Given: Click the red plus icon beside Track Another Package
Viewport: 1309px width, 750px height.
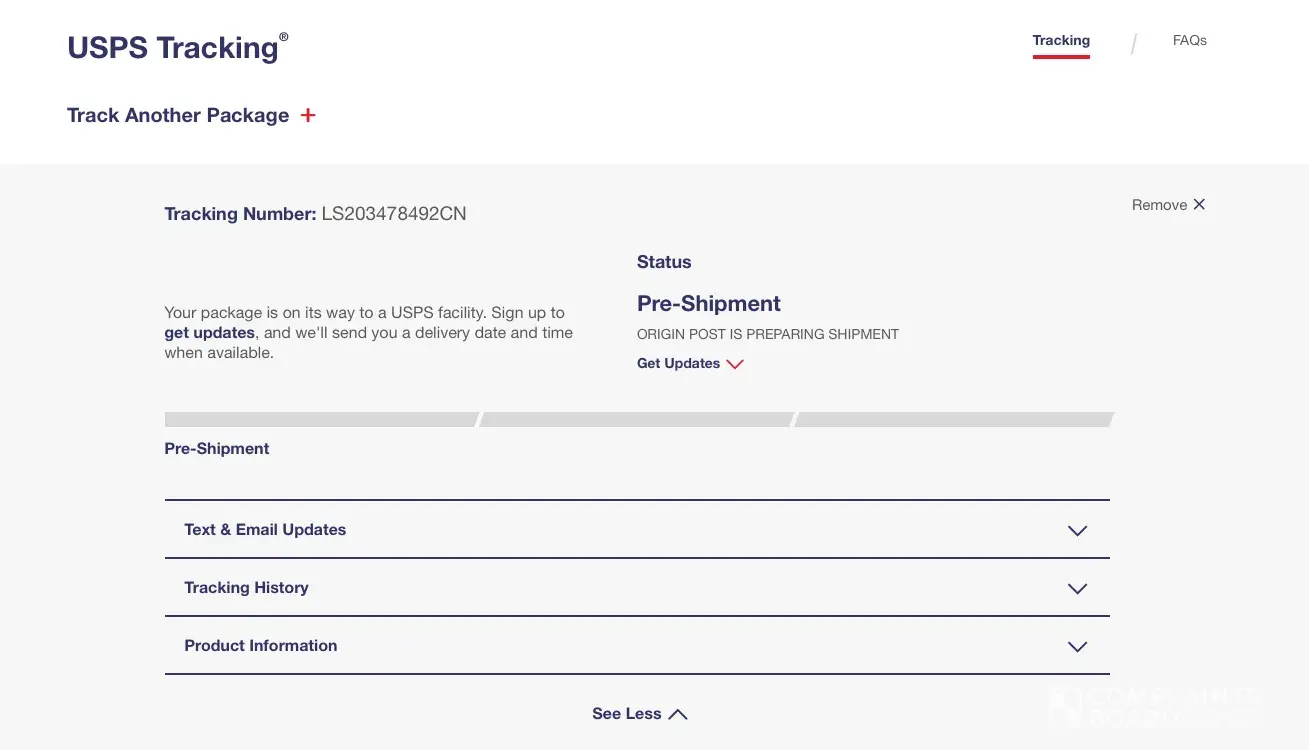Looking at the screenshot, I should coord(308,115).
